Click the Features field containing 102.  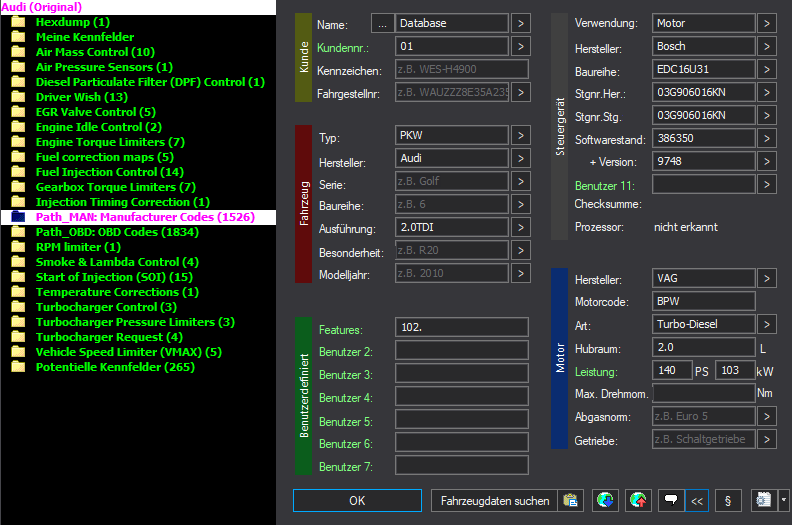[x=462, y=327]
